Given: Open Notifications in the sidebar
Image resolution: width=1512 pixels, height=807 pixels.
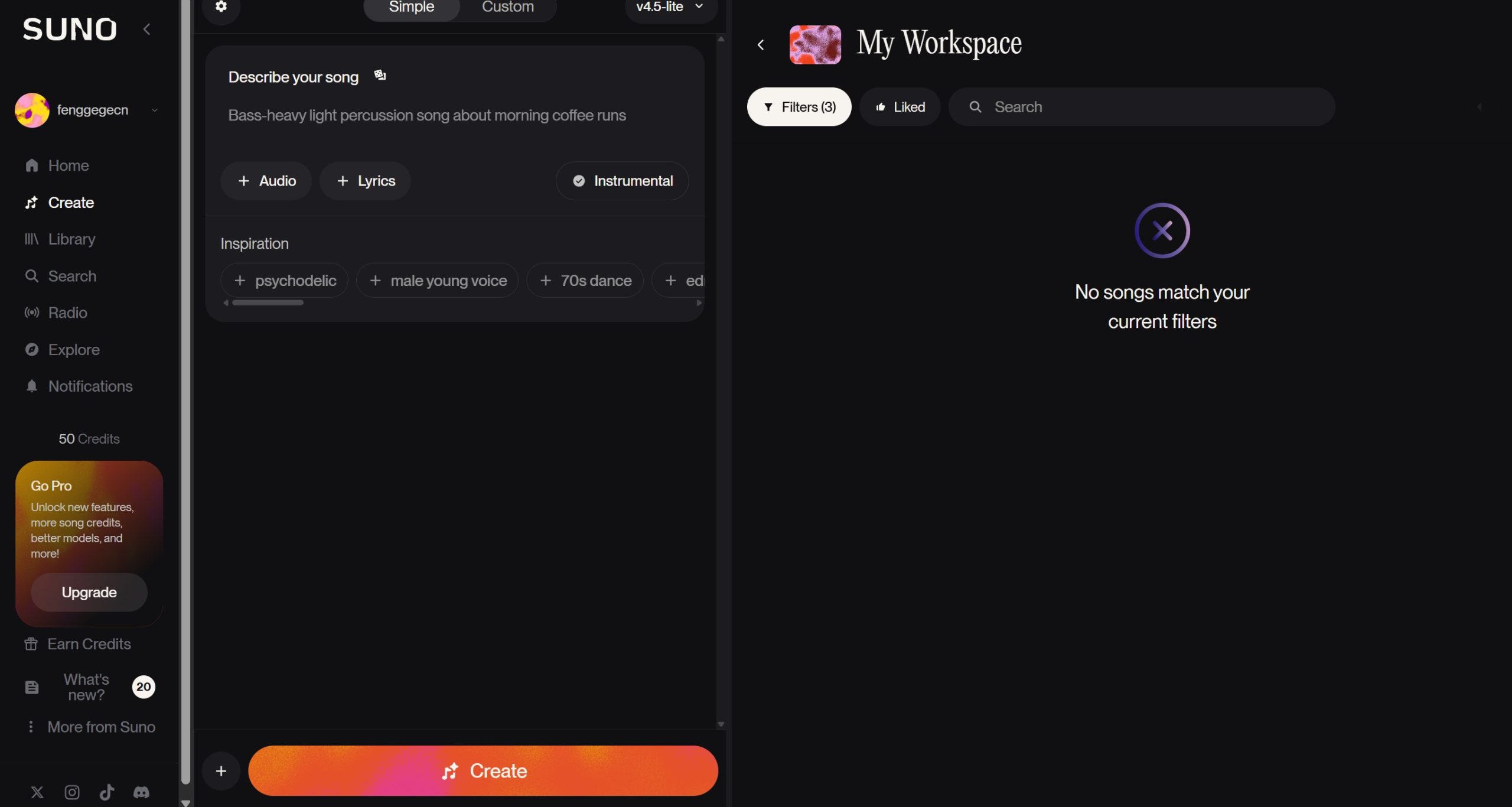Looking at the screenshot, I should click(79, 386).
